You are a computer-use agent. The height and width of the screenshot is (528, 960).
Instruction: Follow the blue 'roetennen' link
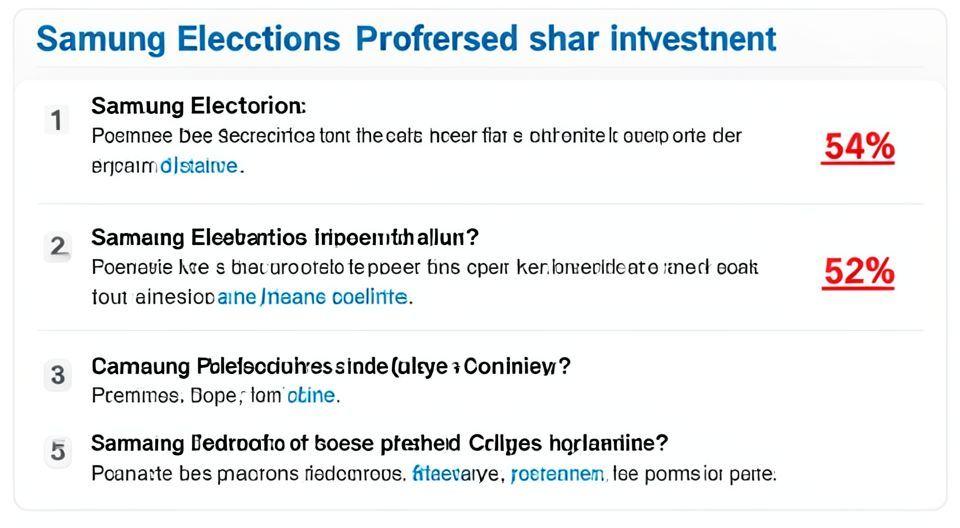click(558, 473)
